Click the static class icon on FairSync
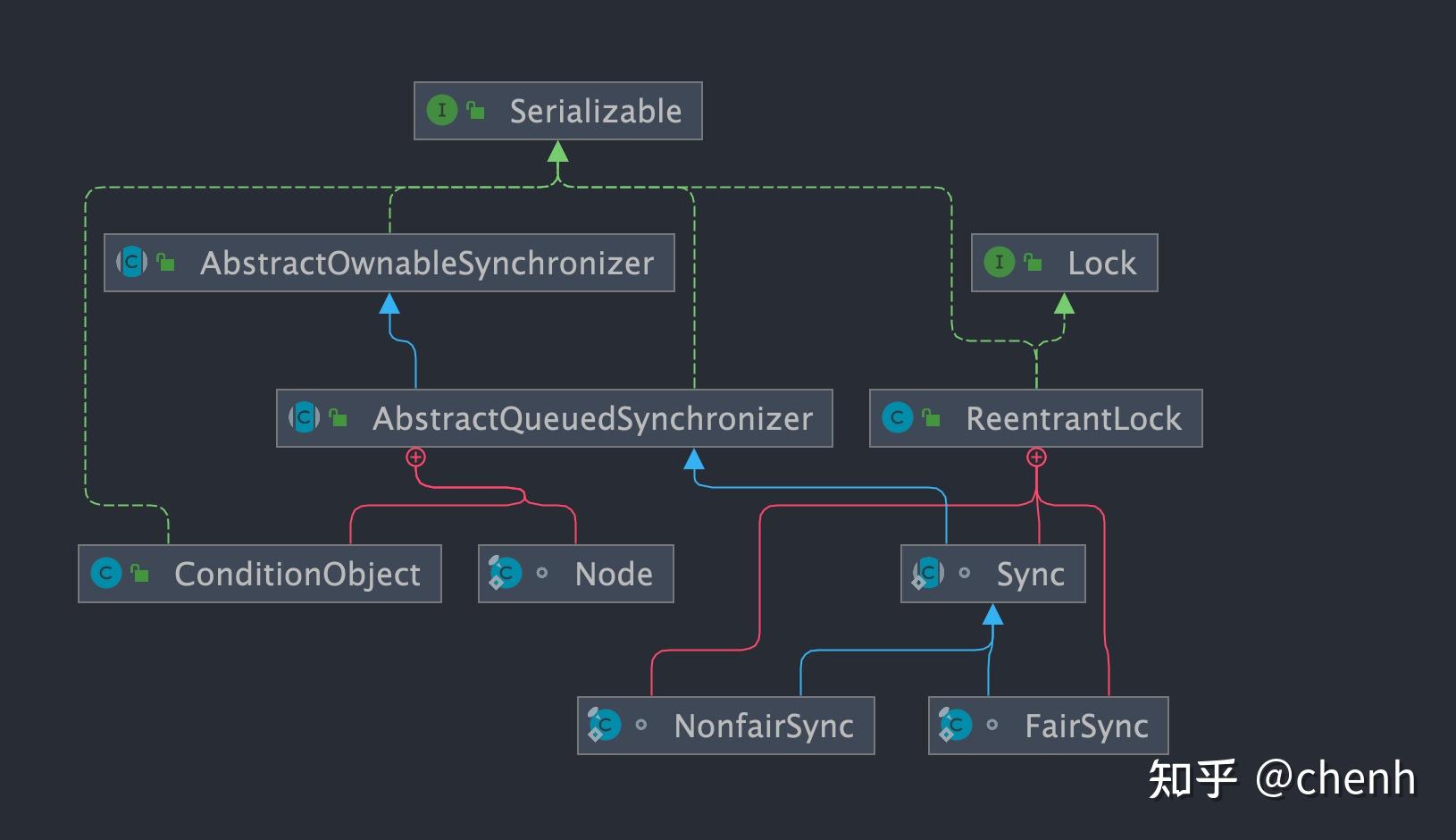1456x840 pixels. pos(955,725)
